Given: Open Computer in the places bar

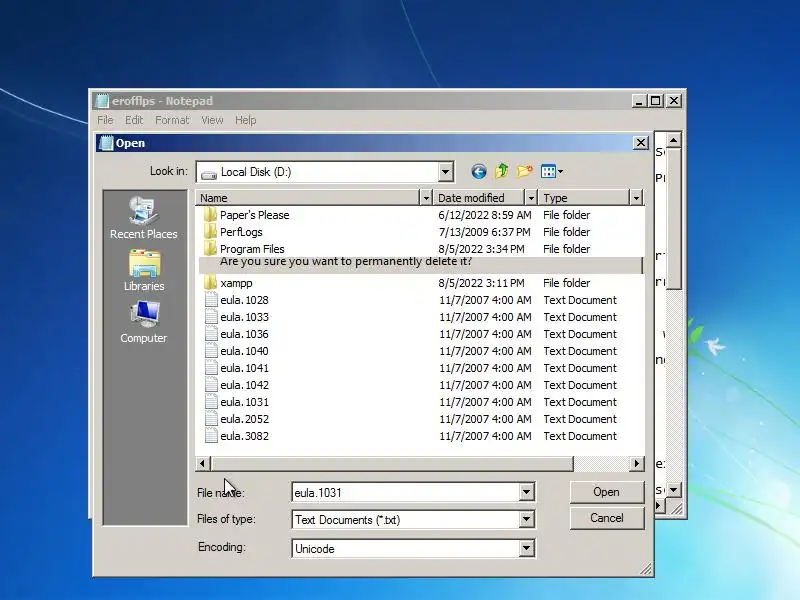Looking at the screenshot, I should click(x=143, y=322).
